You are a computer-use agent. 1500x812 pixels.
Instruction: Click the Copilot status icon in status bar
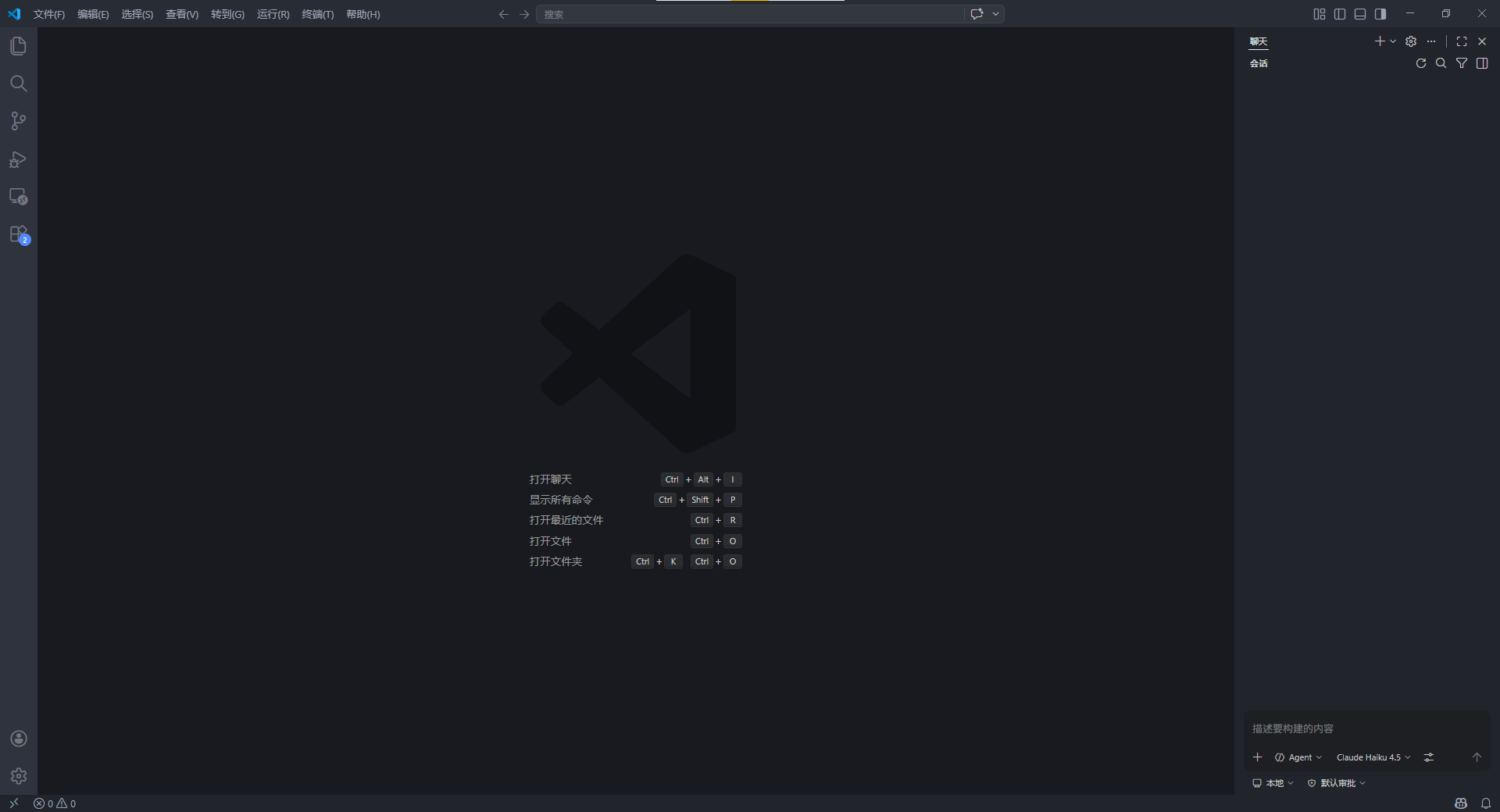pos(1460,803)
